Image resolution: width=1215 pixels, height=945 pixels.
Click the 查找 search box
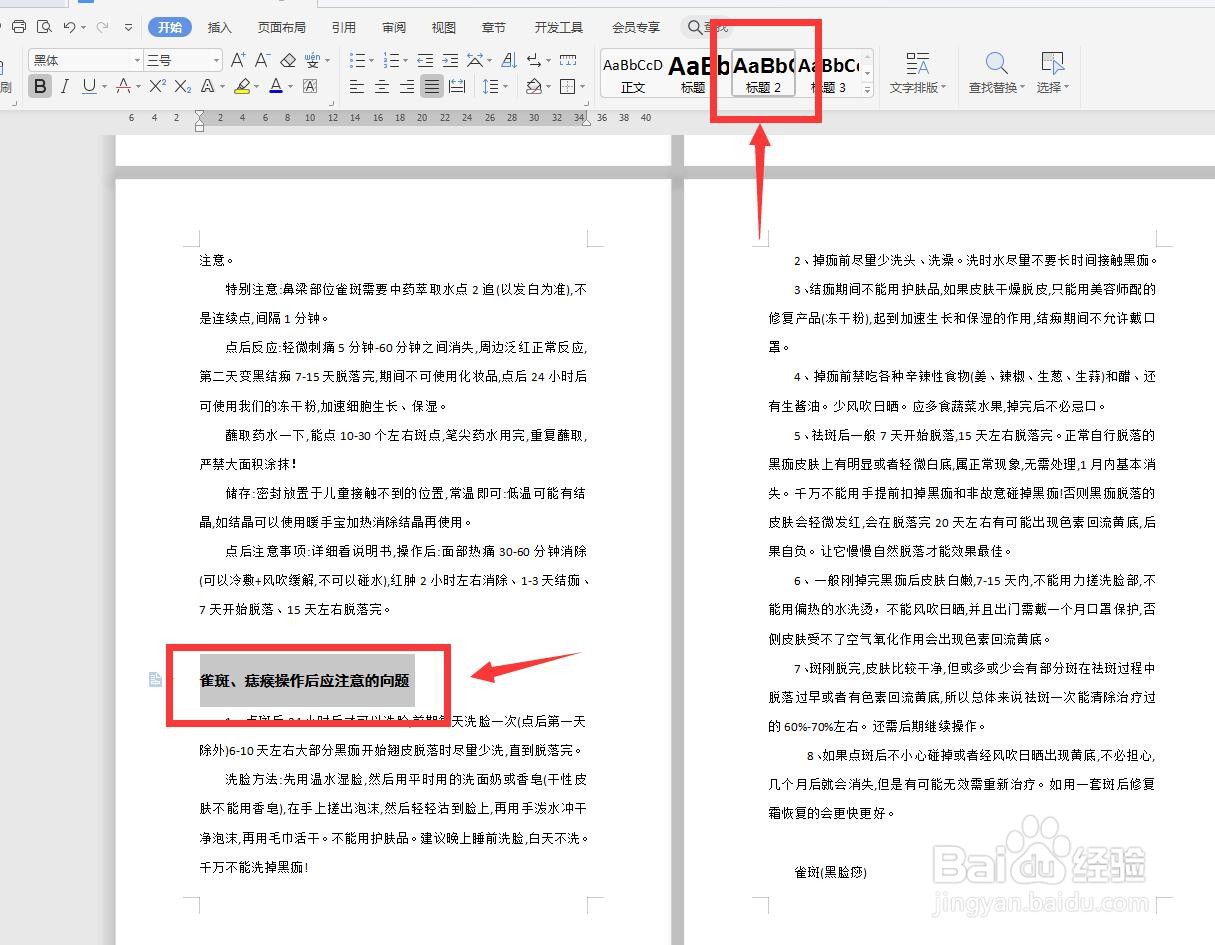[x=706, y=27]
